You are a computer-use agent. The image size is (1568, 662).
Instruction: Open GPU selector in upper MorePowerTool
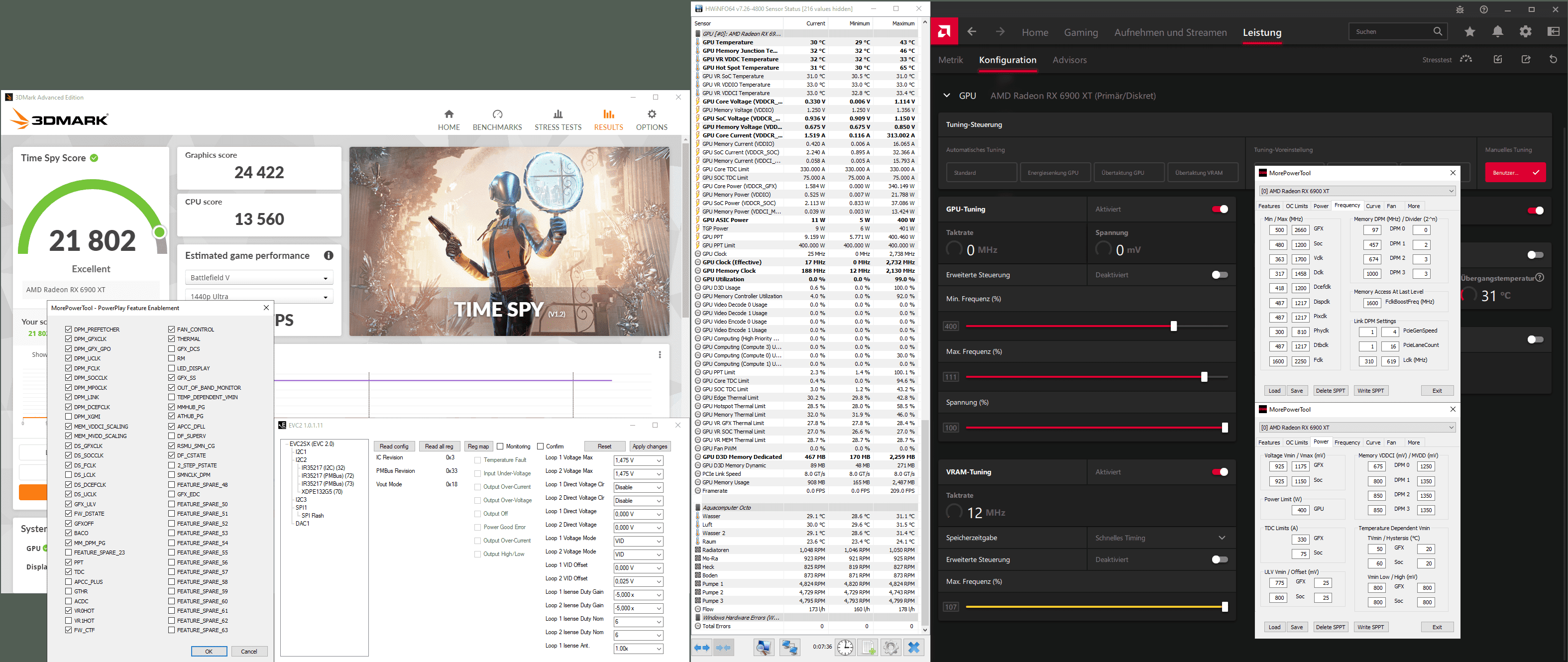click(x=1357, y=191)
